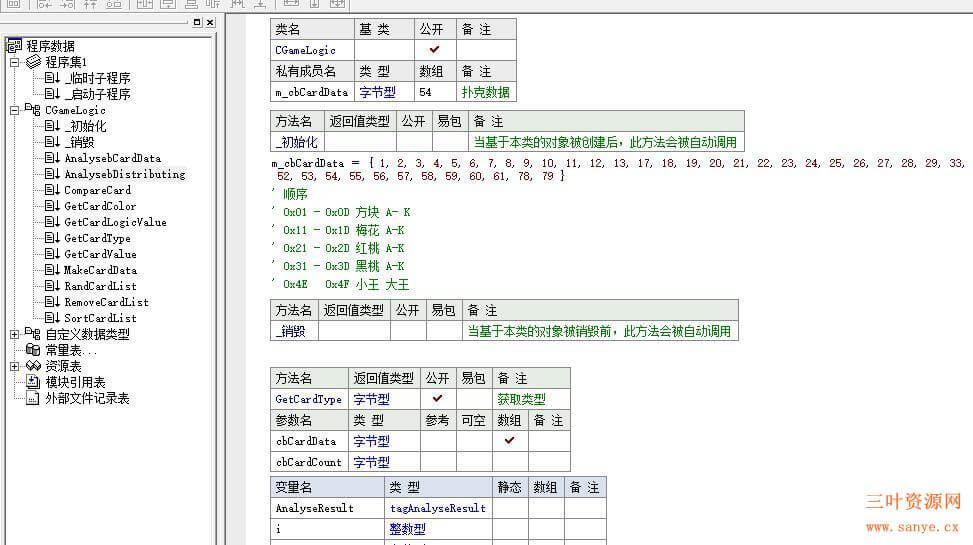
Task: Click the CGameLogic class icon in tree
Action: 33,110
